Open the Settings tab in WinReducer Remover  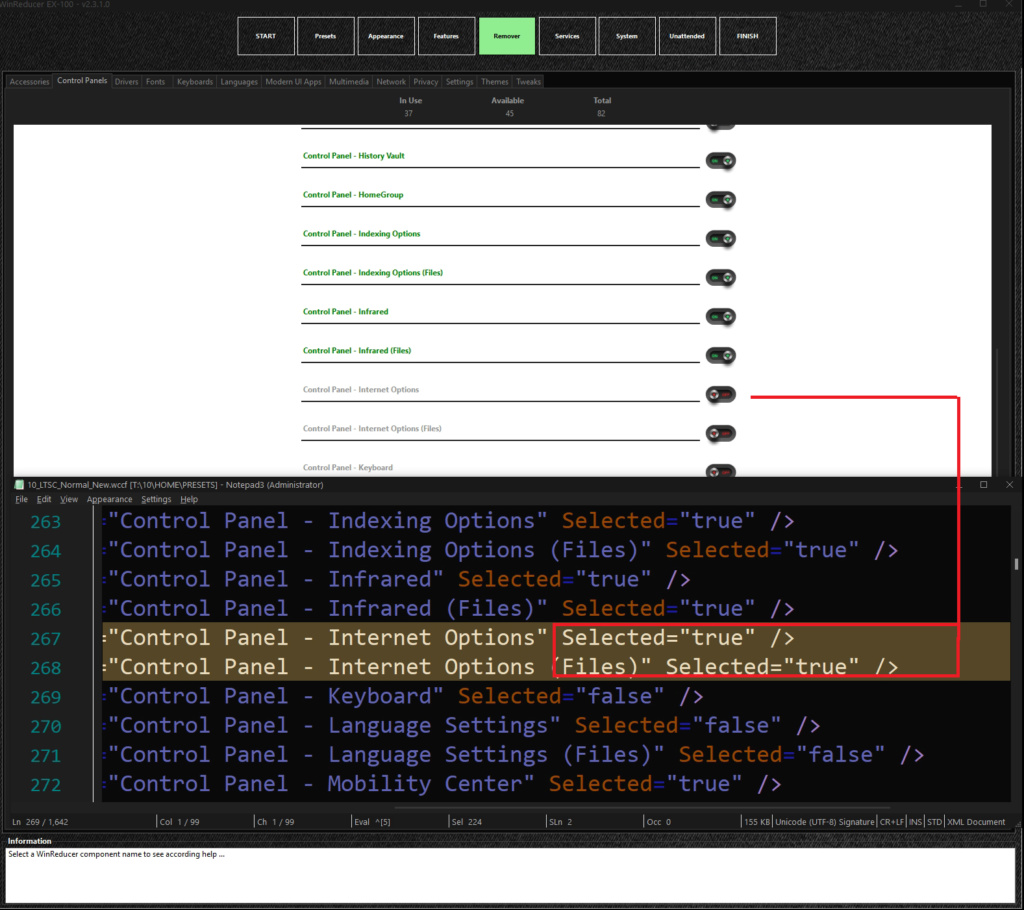[459, 82]
